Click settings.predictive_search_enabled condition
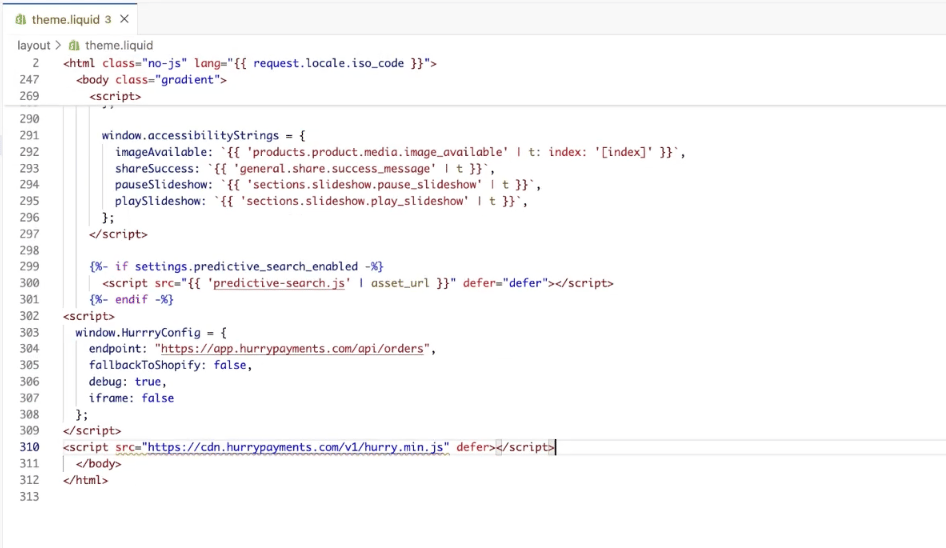This screenshot has width=946, height=548. tap(246, 267)
